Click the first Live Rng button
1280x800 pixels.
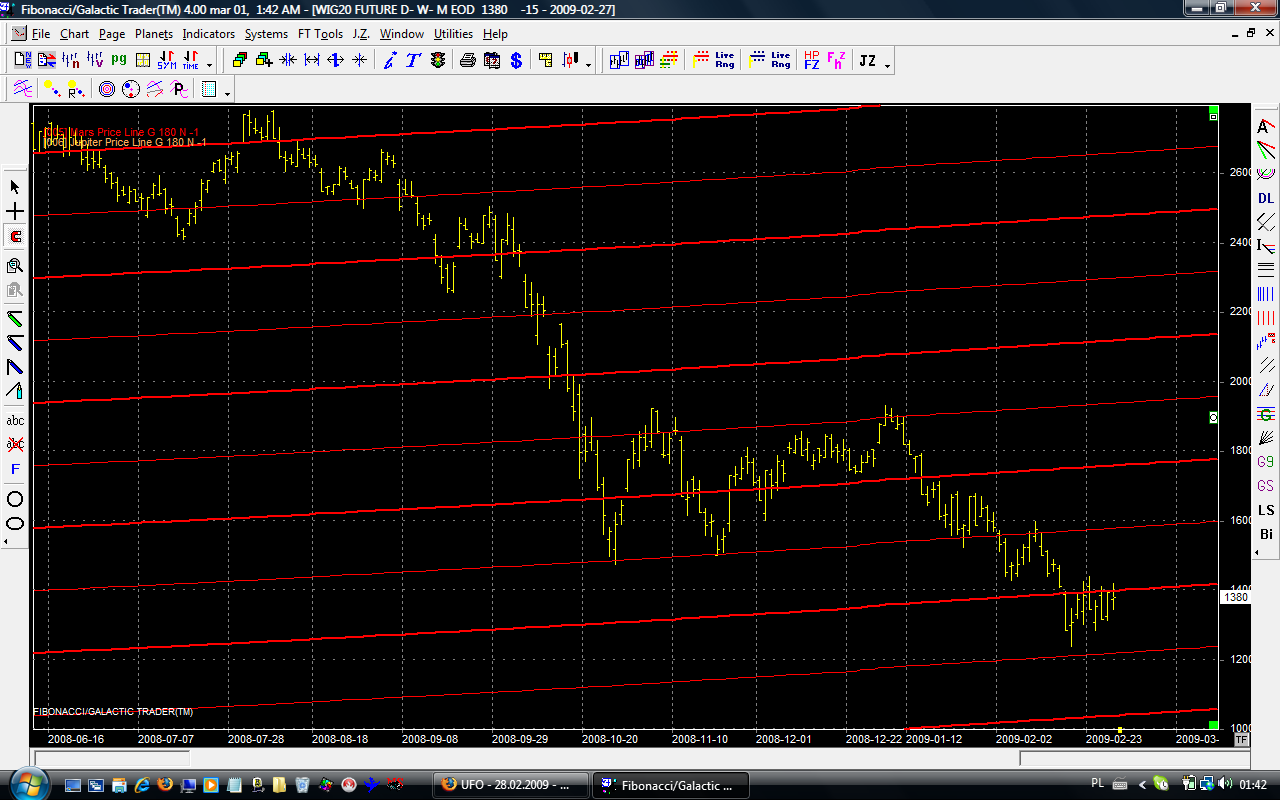point(724,61)
